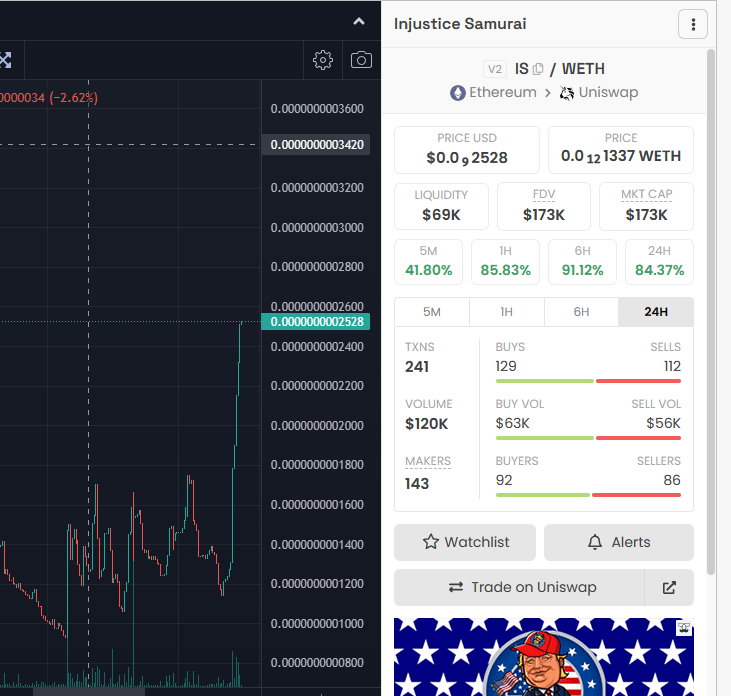Click the SELLS count 112
This screenshot has height=696, width=731.
[x=672, y=366]
